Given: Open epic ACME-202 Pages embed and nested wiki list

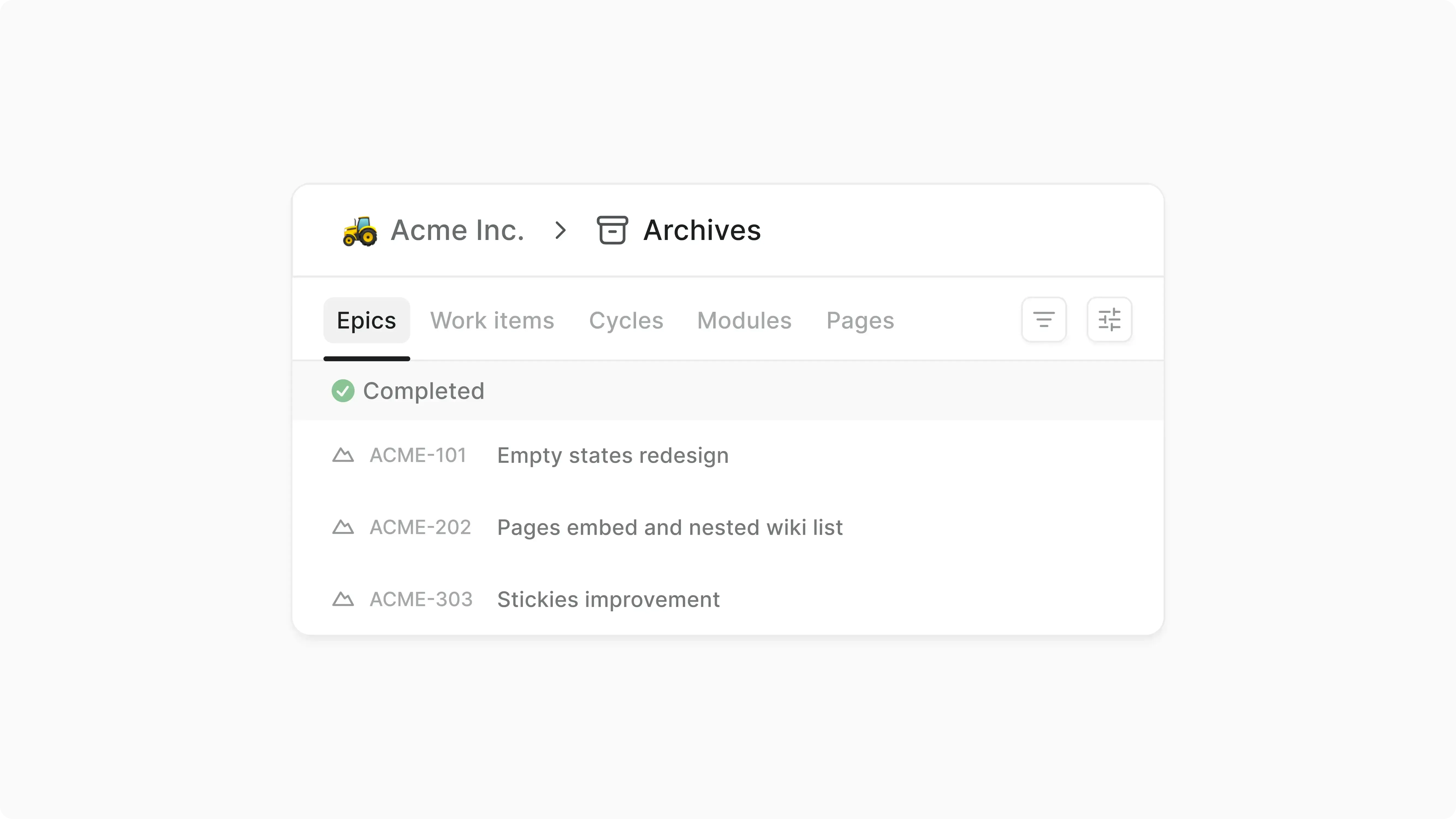Looking at the screenshot, I should pos(670,527).
